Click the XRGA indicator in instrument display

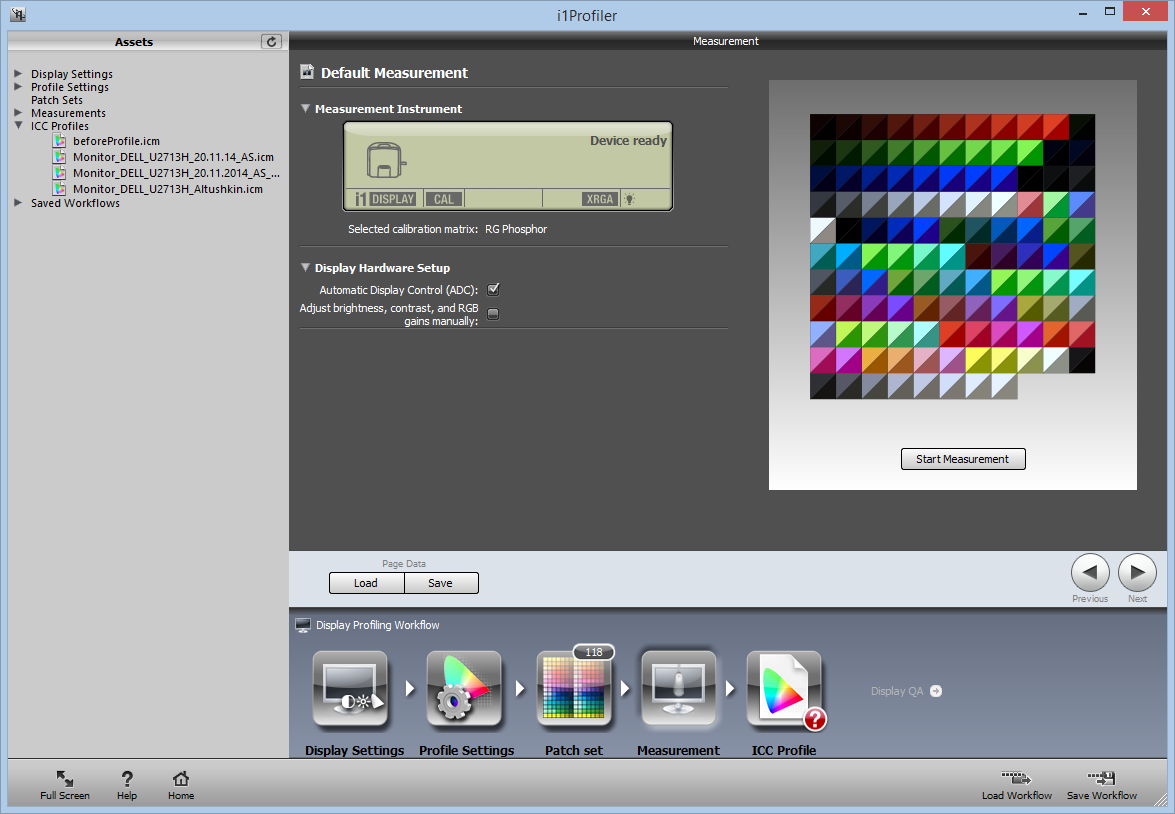(599, 199)
